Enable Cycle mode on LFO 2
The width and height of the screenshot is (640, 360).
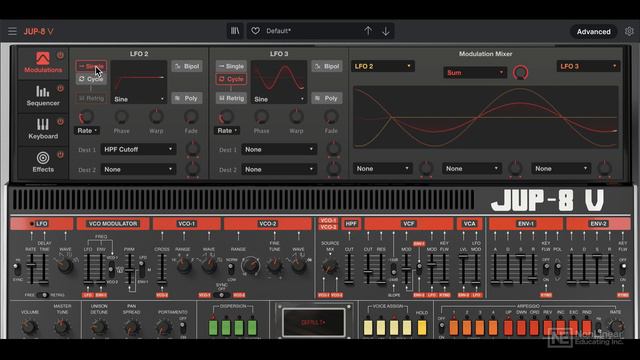[x=91, y=79]
